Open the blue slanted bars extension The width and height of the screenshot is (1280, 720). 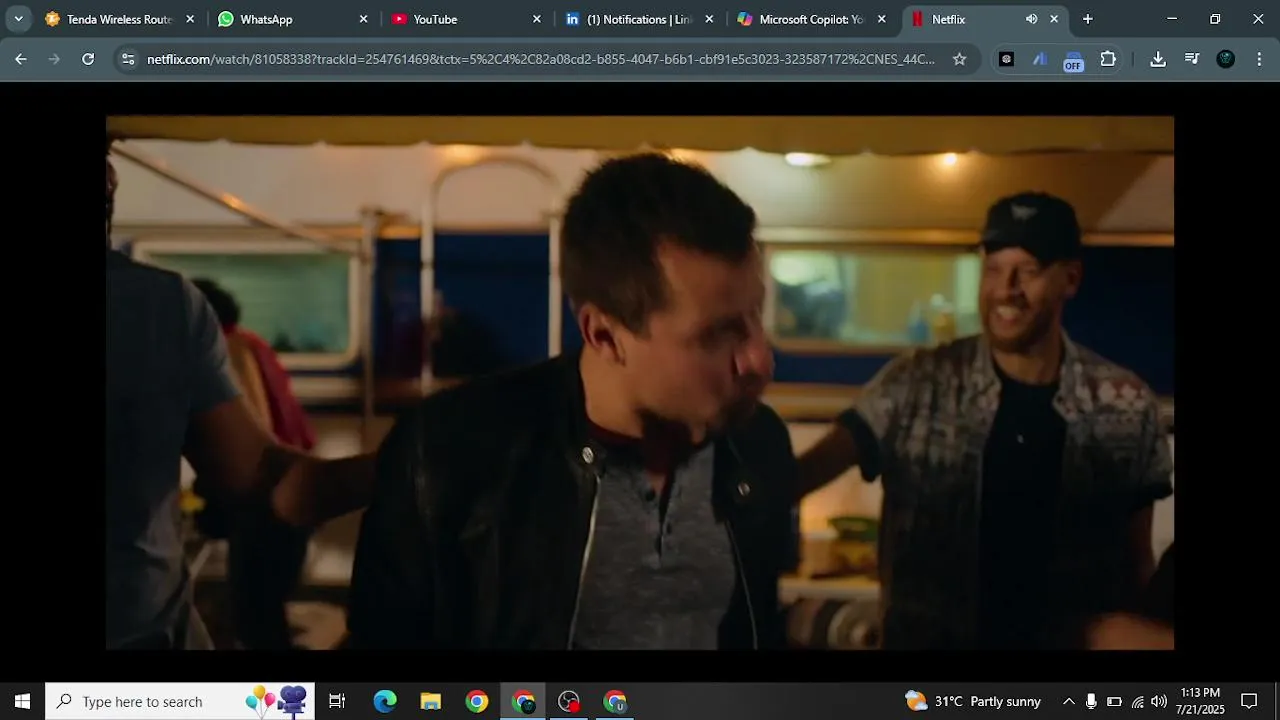click(1040, 59)
